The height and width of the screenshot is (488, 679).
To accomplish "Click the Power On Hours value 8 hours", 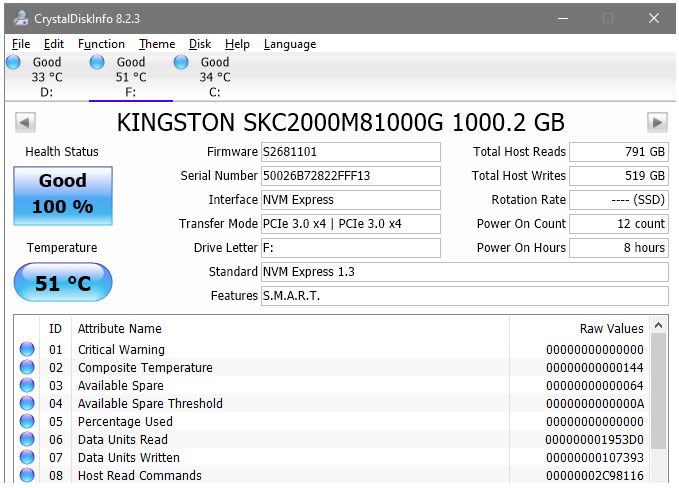I will pyautogui.click(x=619, y=248).
